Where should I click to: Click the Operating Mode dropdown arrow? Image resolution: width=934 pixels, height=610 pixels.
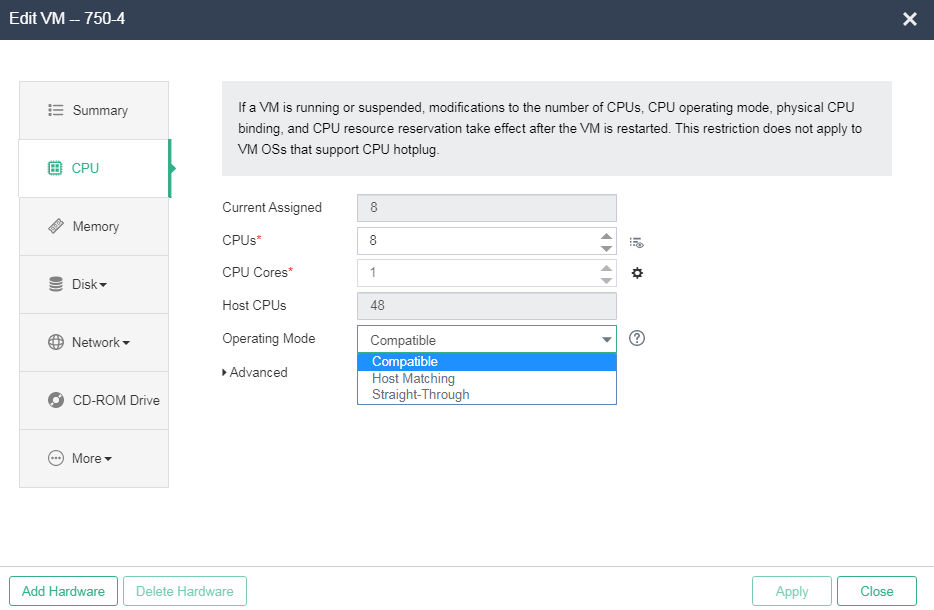(x=606, y=340)
